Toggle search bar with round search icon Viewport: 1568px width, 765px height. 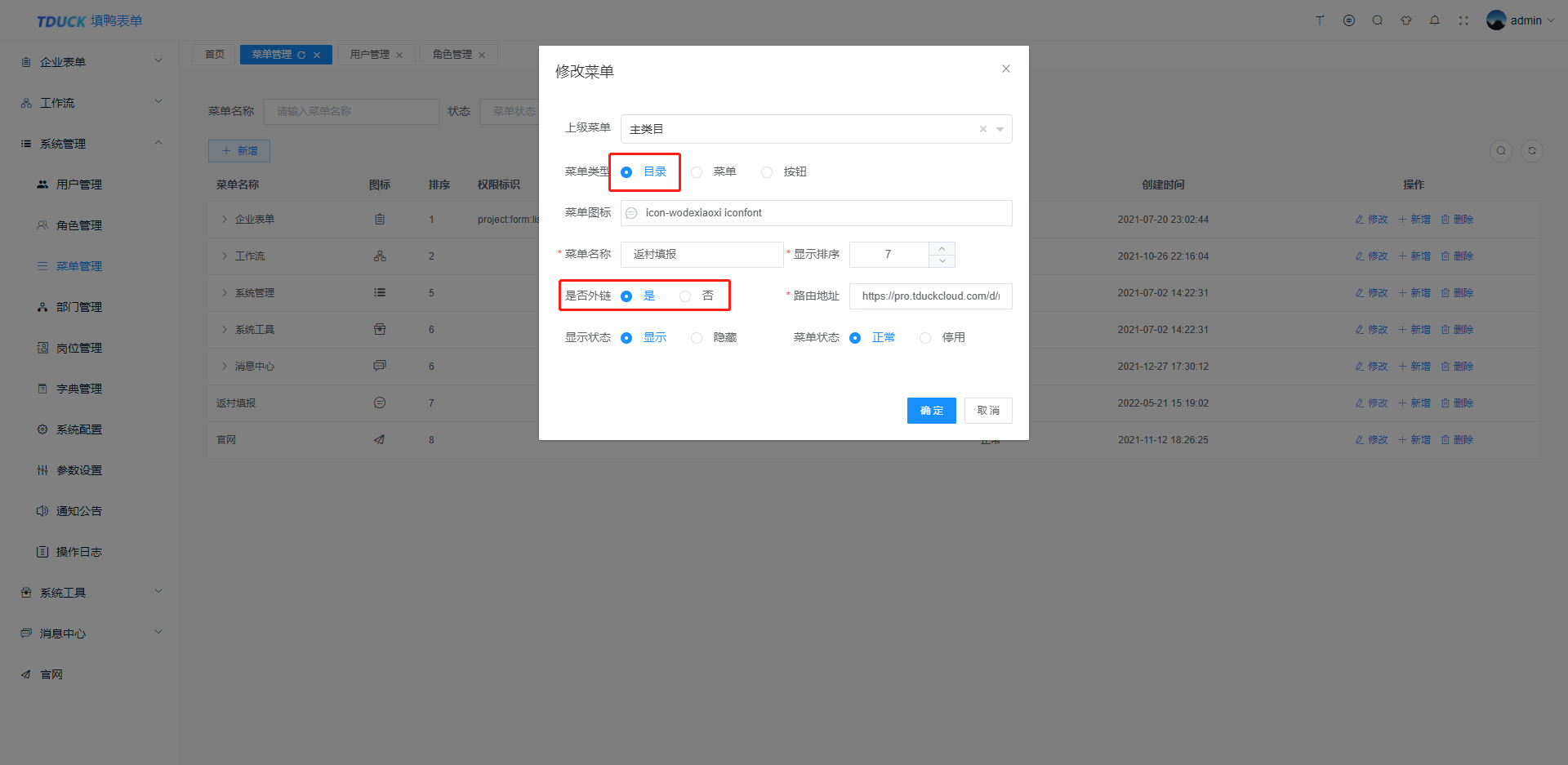coord(1501,151)
